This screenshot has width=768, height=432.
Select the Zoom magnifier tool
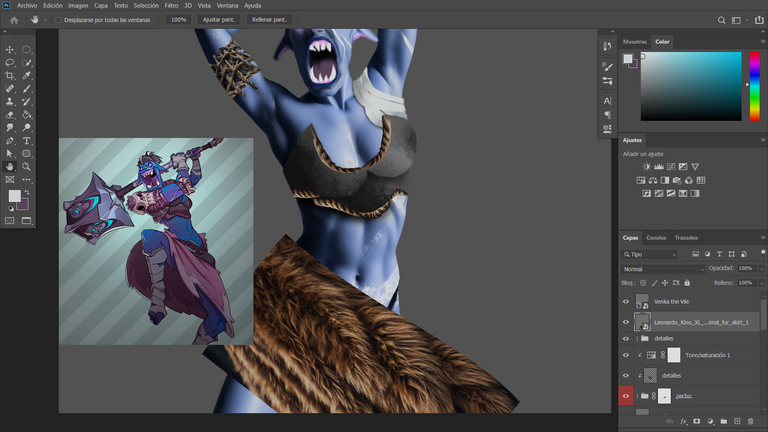tap(26, 167)
